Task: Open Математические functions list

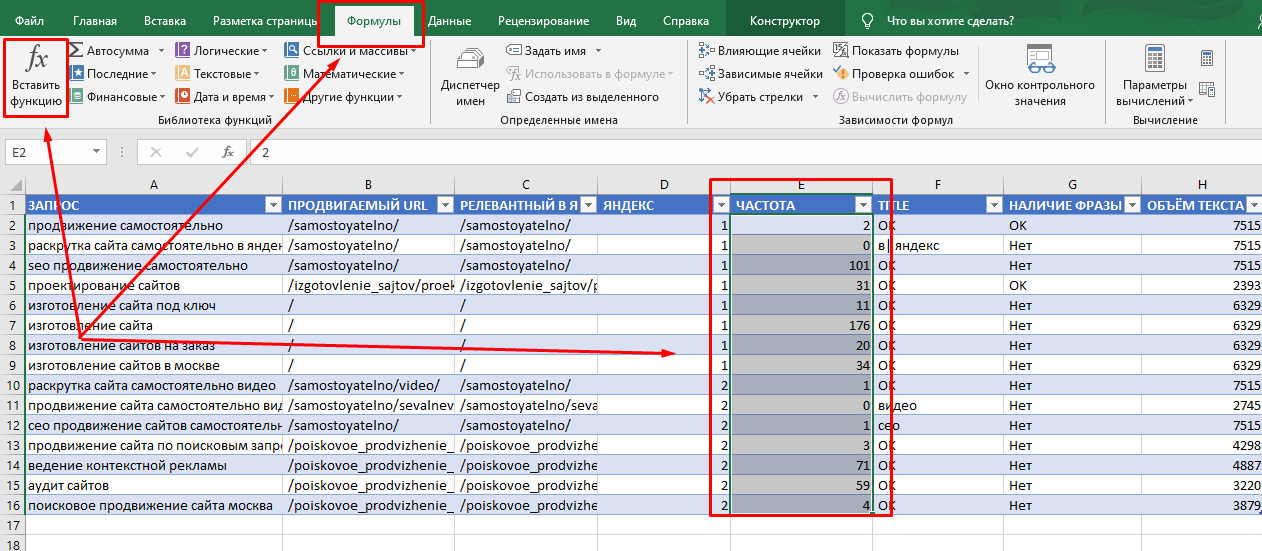Action: point(344,74)
